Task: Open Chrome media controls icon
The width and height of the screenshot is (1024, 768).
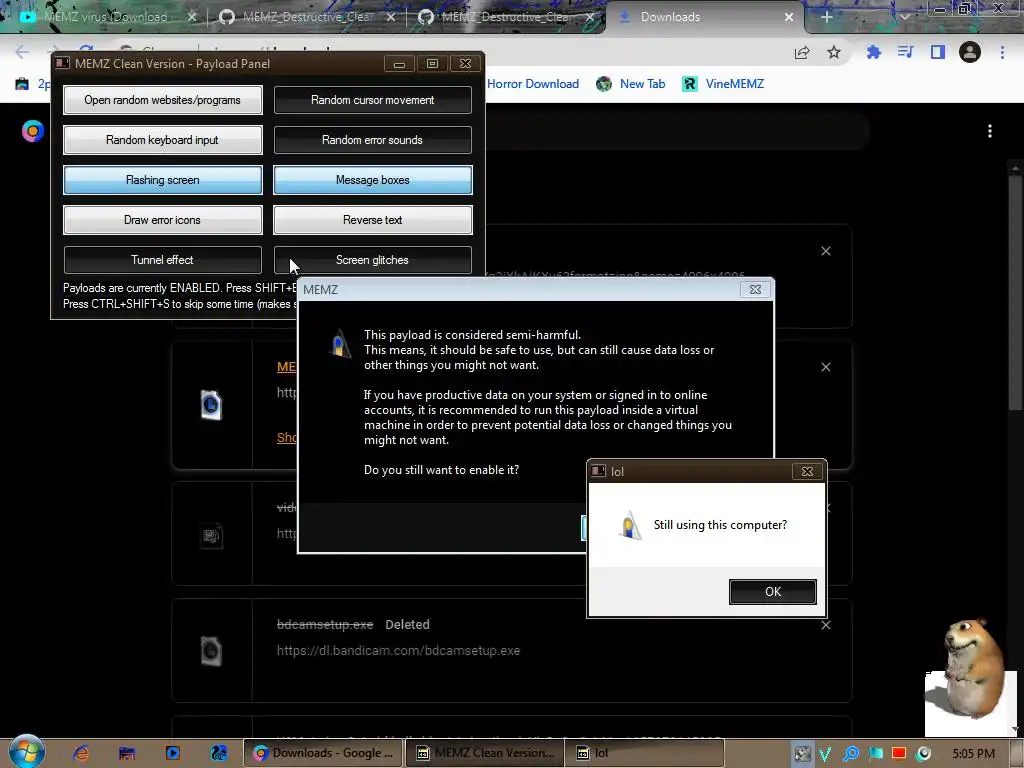Action: click(905, 52)
